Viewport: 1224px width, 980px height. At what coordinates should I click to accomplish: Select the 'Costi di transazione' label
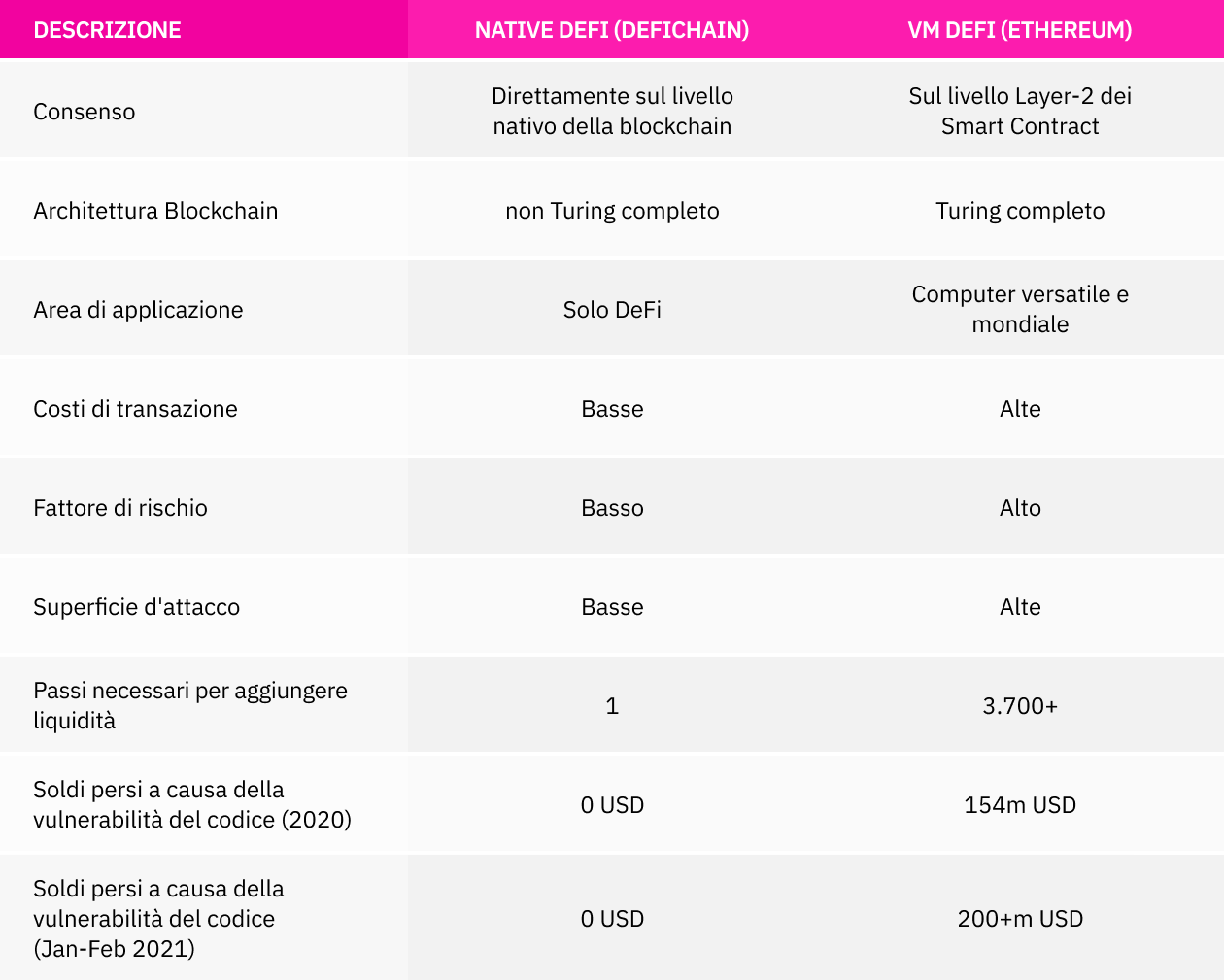click(135, 409)
